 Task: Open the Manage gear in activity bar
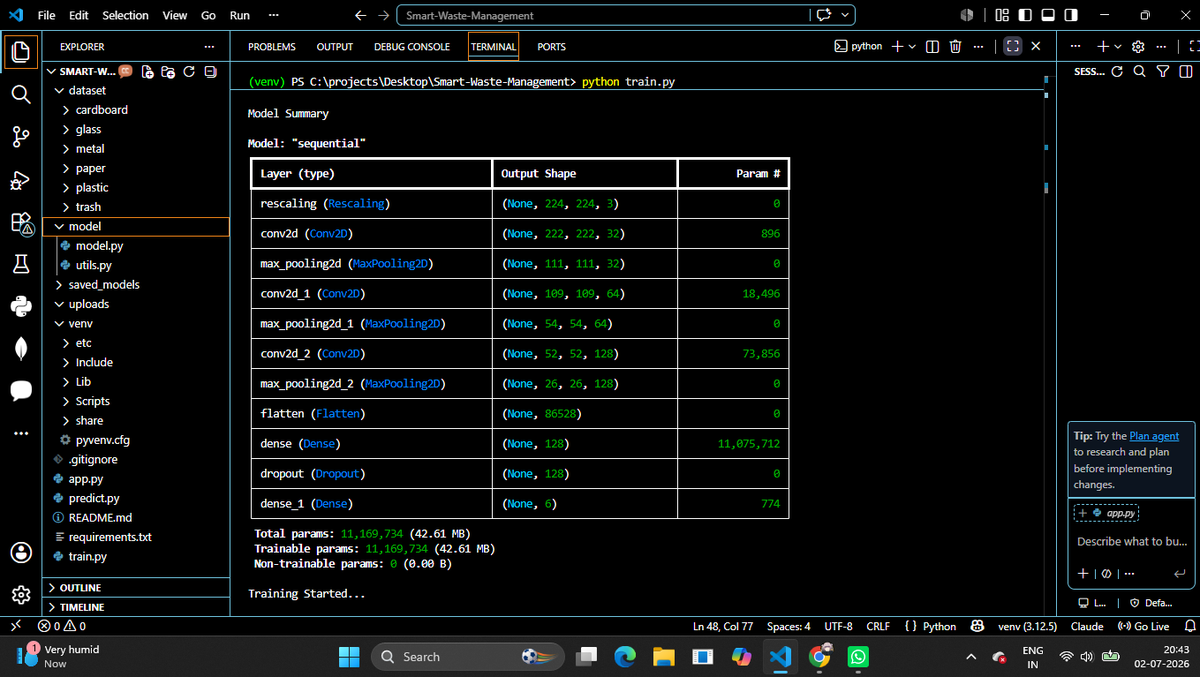21,595
